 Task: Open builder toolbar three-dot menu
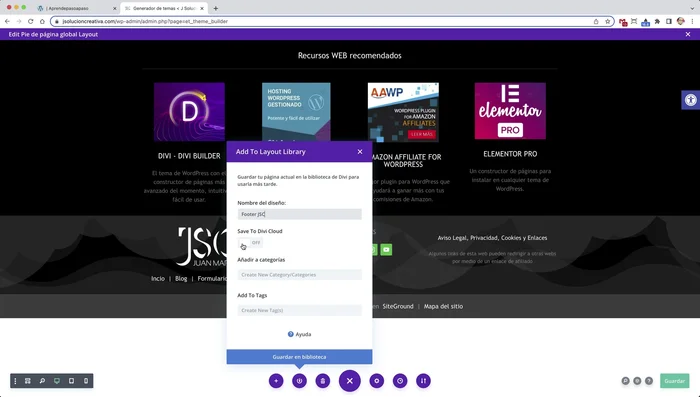[x=15, y=381]
